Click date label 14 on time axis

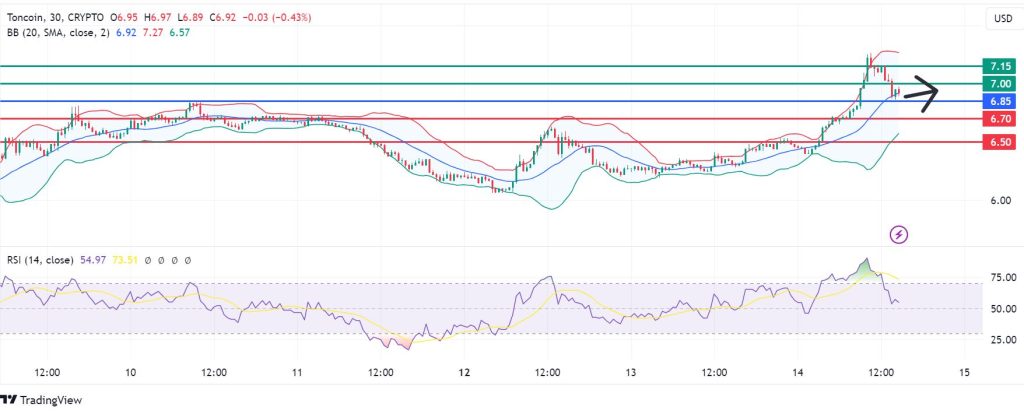coord(798,372)
